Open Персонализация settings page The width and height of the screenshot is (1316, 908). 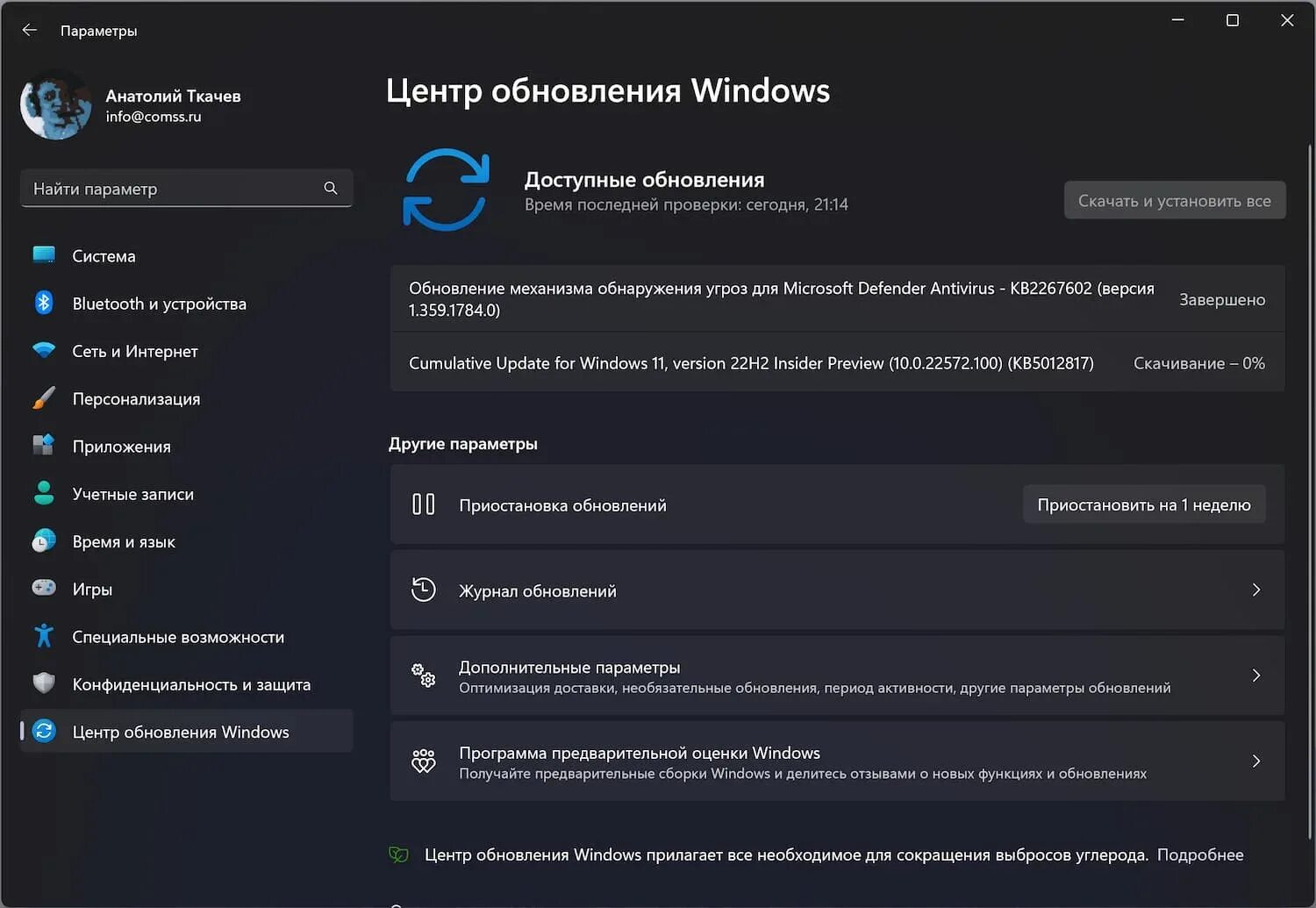(186, 398)
